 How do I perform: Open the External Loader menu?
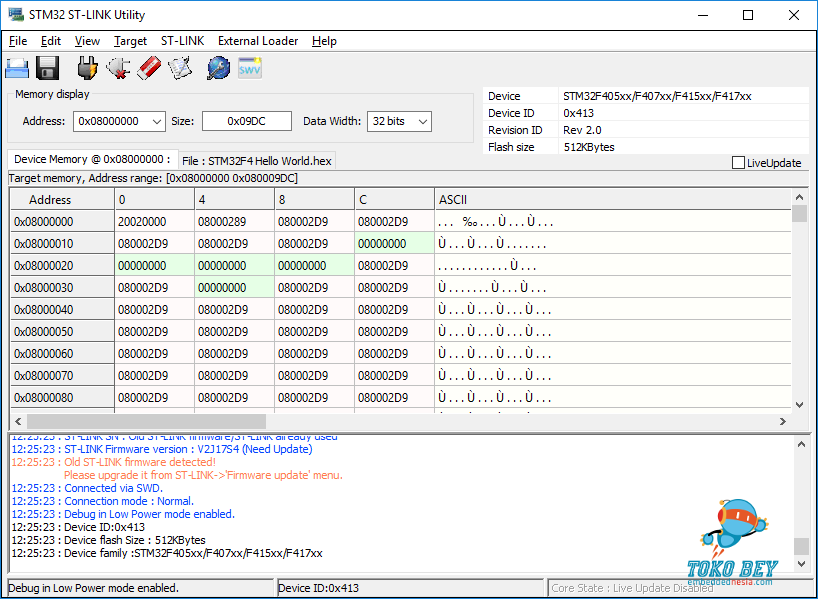pos(258,41)
